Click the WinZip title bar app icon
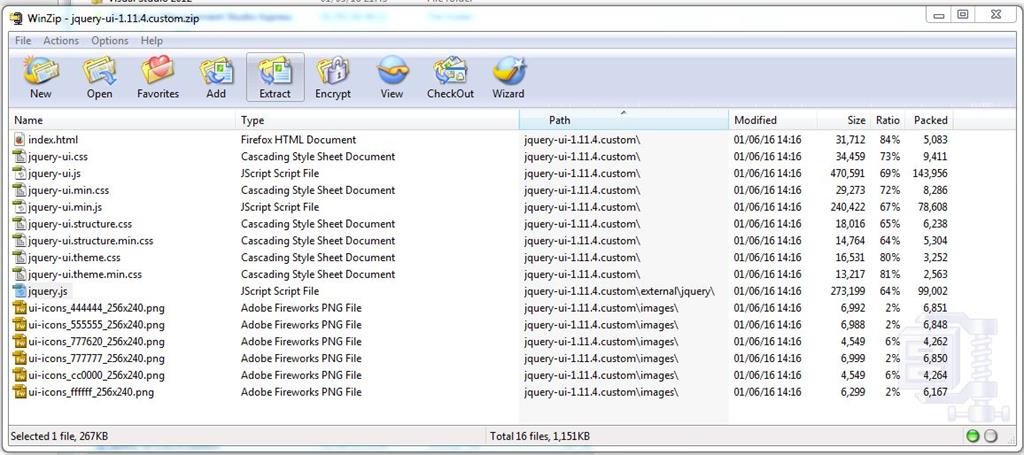The width and height of the screenshot is (1024, 455). 16,17
